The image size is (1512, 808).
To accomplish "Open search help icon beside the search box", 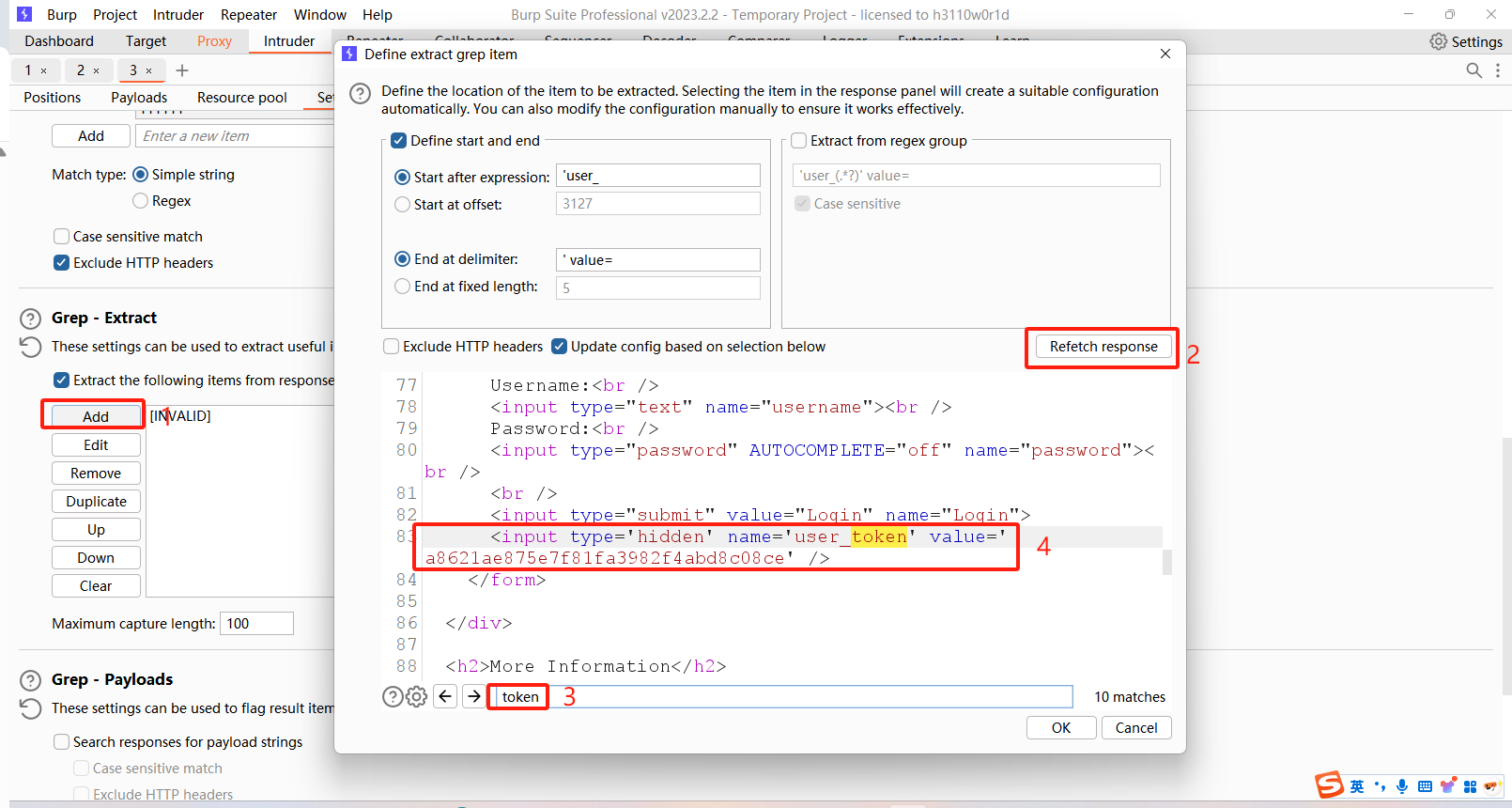I will [393, 696].
